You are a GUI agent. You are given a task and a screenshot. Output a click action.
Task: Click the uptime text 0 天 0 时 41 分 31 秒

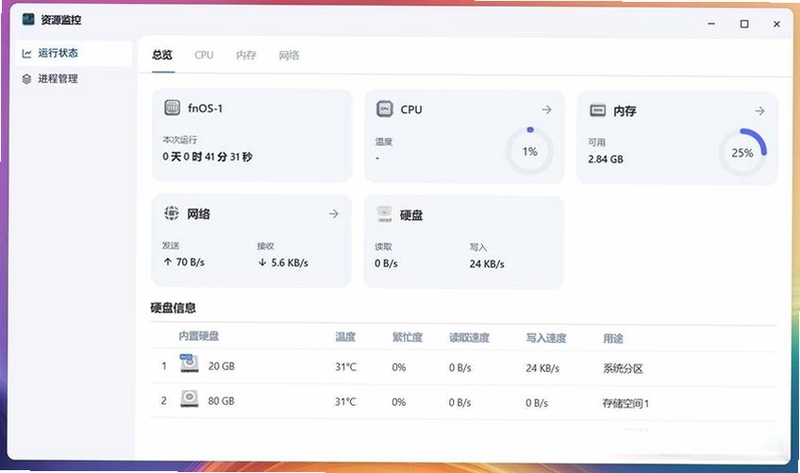tap(207, 157)
